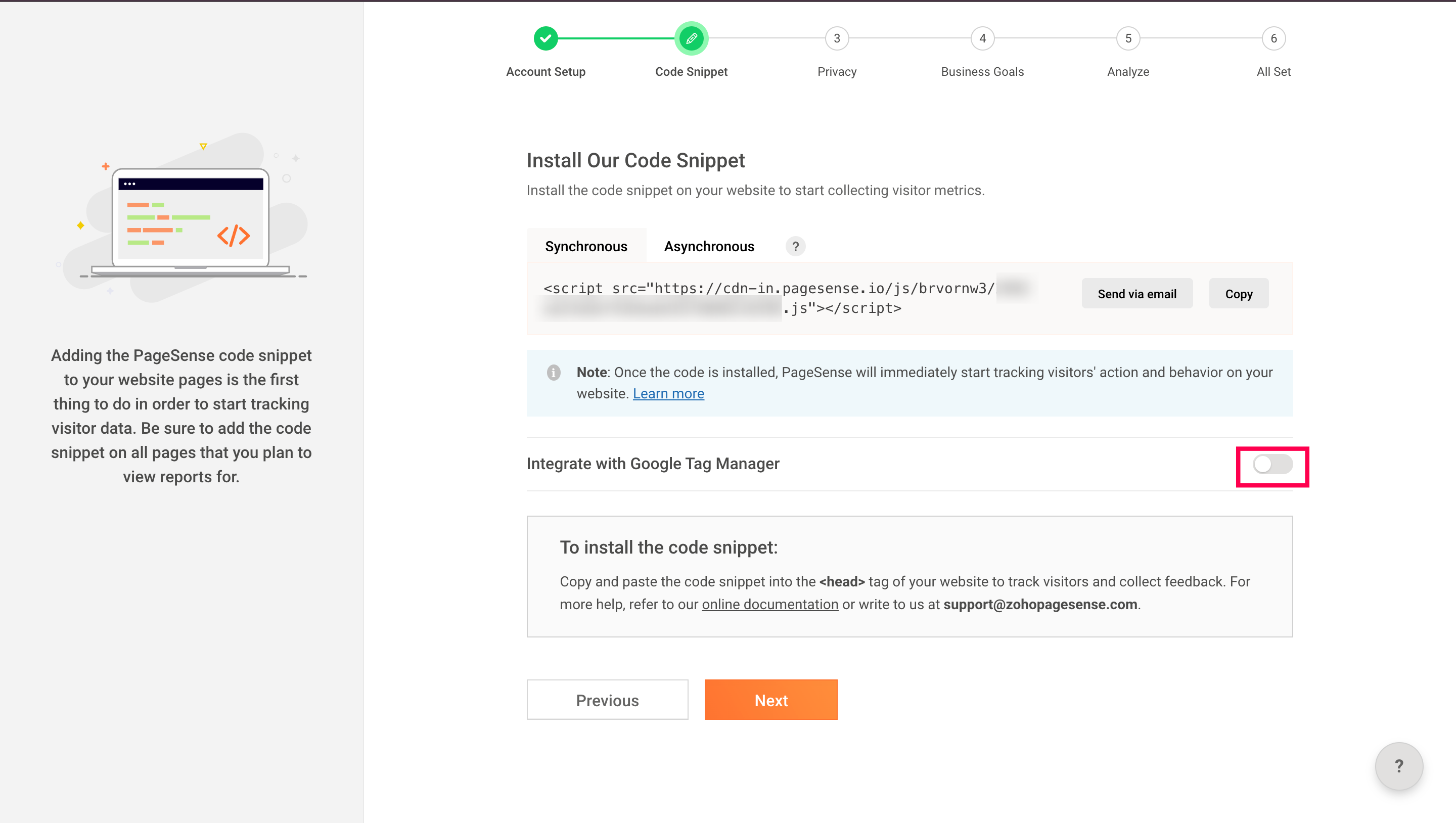
Task: Send the code snippet via email
Action: (1137, 294)
